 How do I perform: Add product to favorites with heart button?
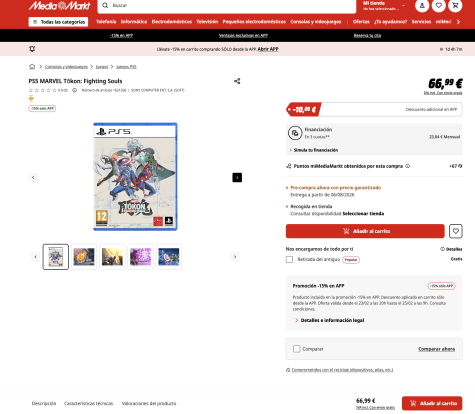point(456,231)
